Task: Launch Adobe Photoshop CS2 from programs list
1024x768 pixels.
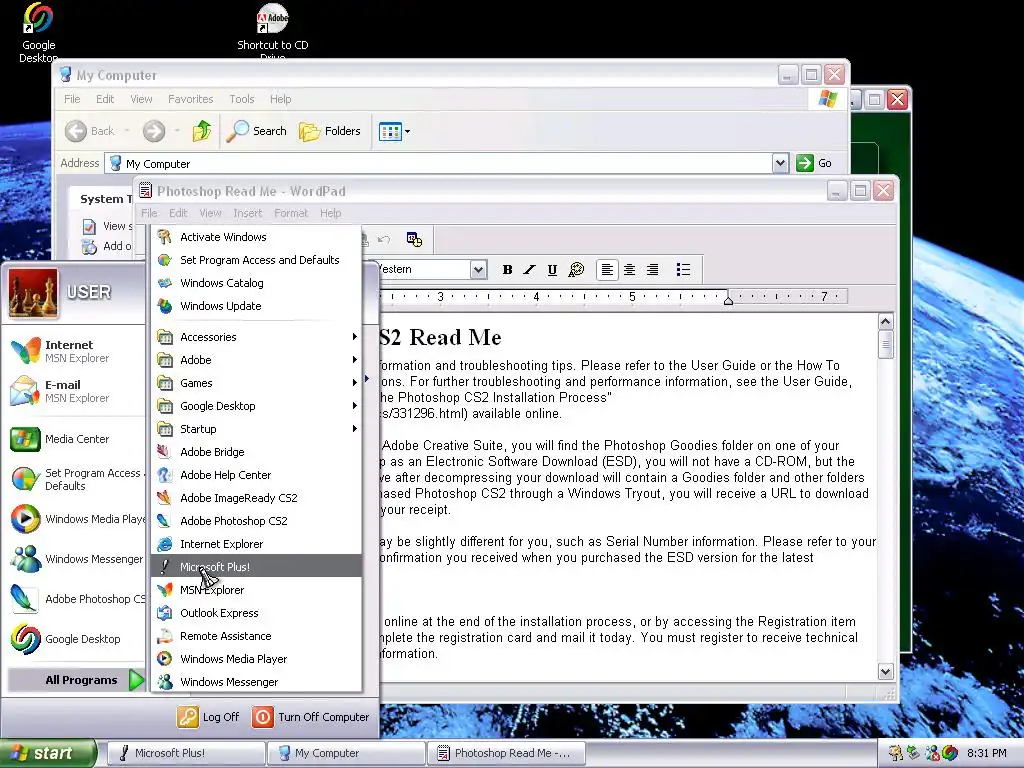Action: (x=257, y=520)
